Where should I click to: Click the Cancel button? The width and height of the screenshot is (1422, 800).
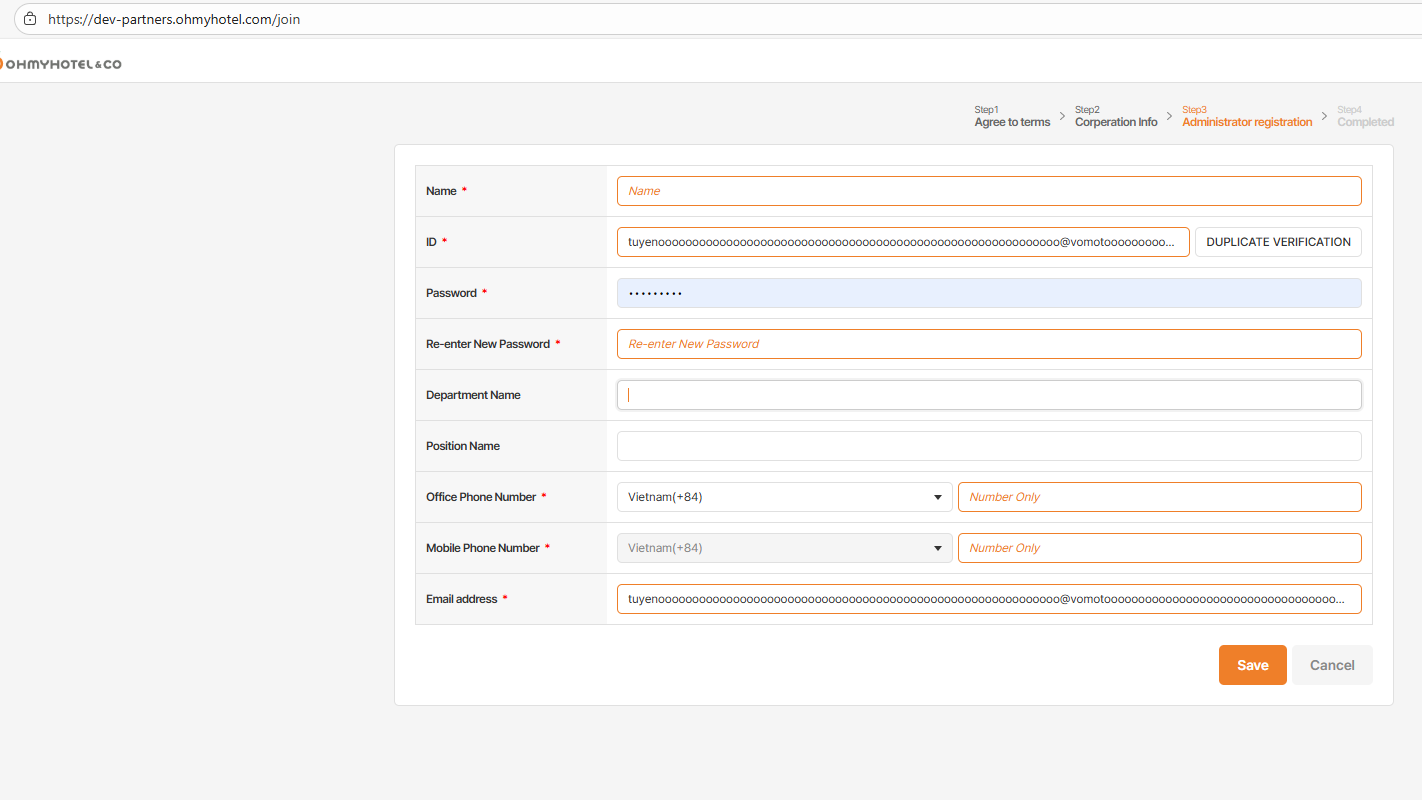click(1332, 665)
